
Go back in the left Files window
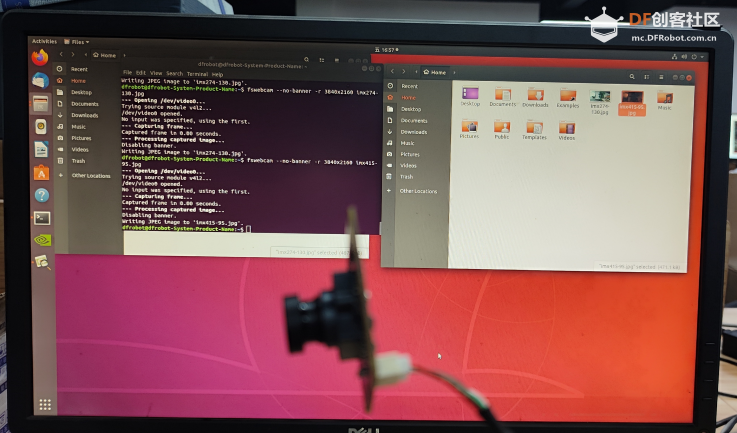[x=61, y=55]
